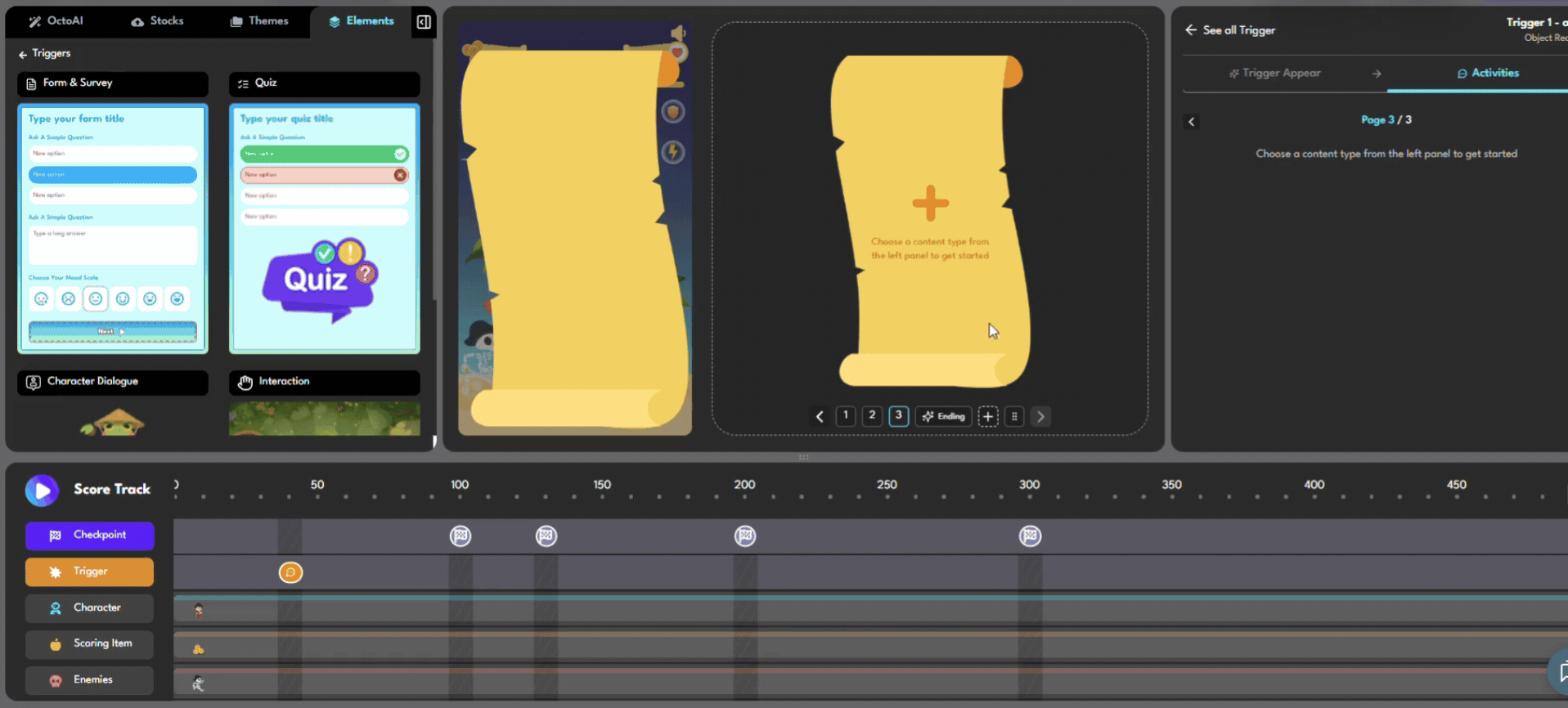The image size is (1568, 708).
Task: Collapse activities with the left chevron
Action: point(1192,122)
